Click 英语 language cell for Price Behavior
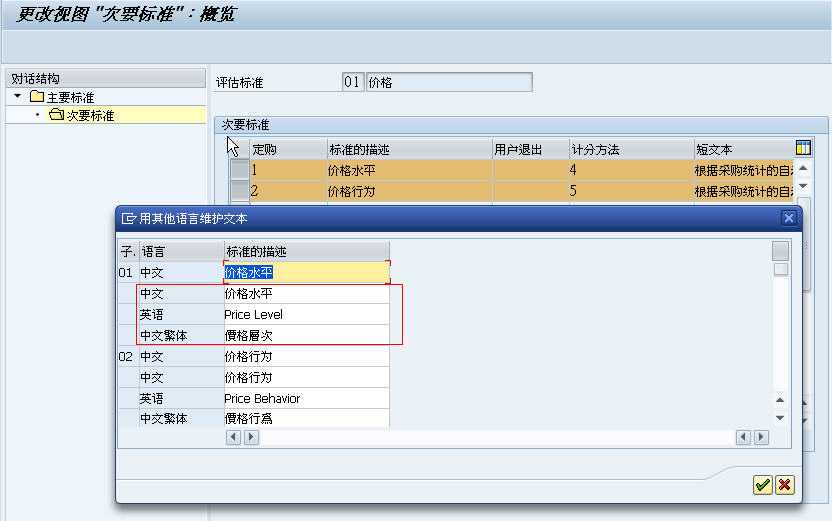 tap(181, 398)
